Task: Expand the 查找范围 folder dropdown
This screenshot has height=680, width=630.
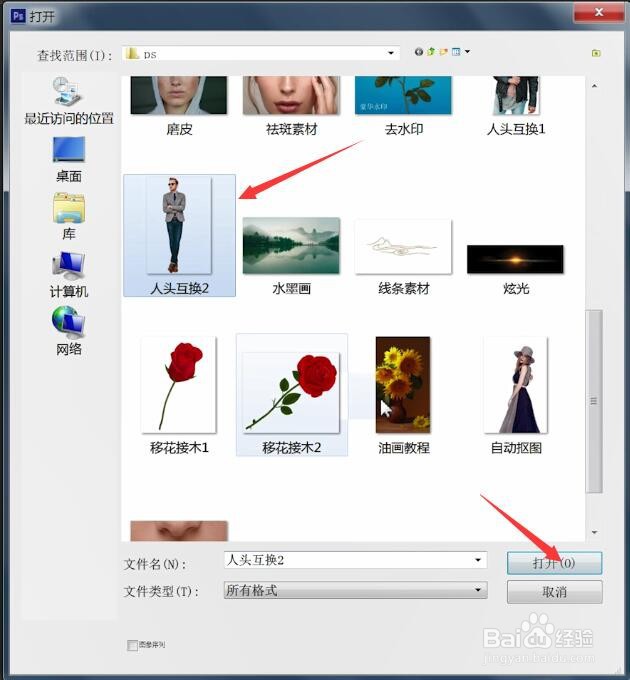Action: coord(391,53)
